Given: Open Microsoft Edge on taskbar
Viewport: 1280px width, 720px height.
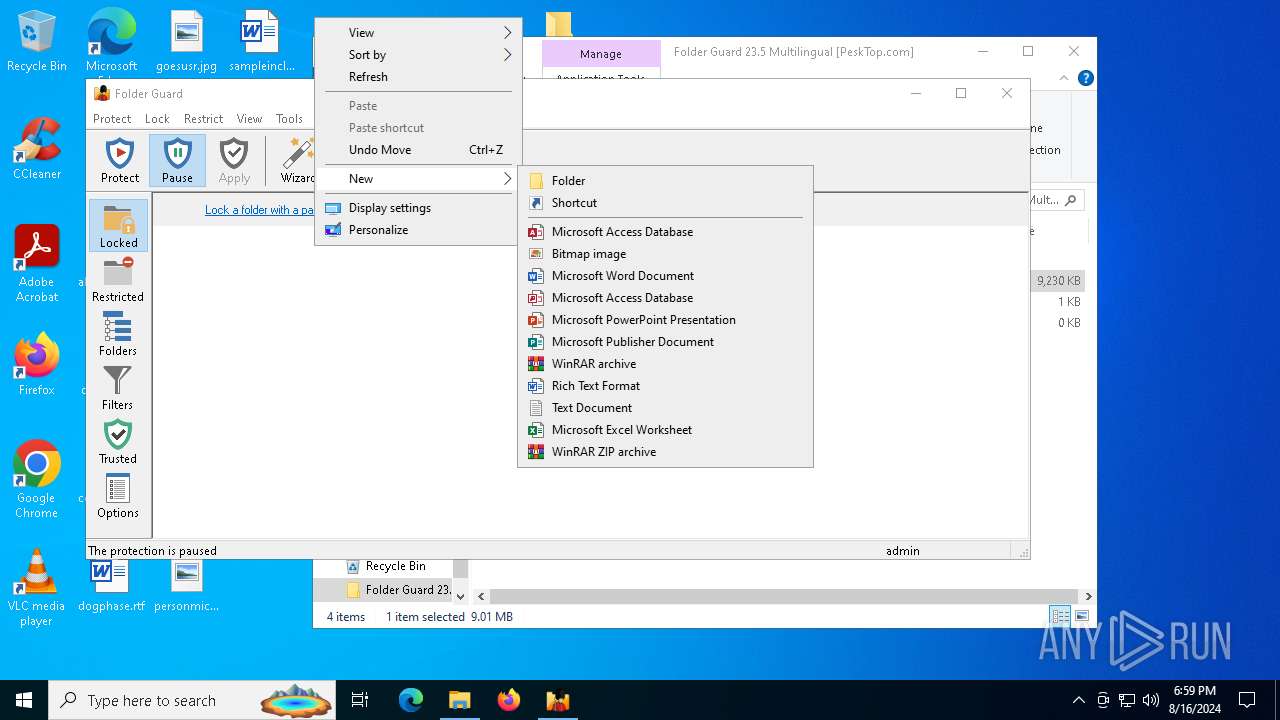Looking at the screenshot, I should tap(411, 700).
